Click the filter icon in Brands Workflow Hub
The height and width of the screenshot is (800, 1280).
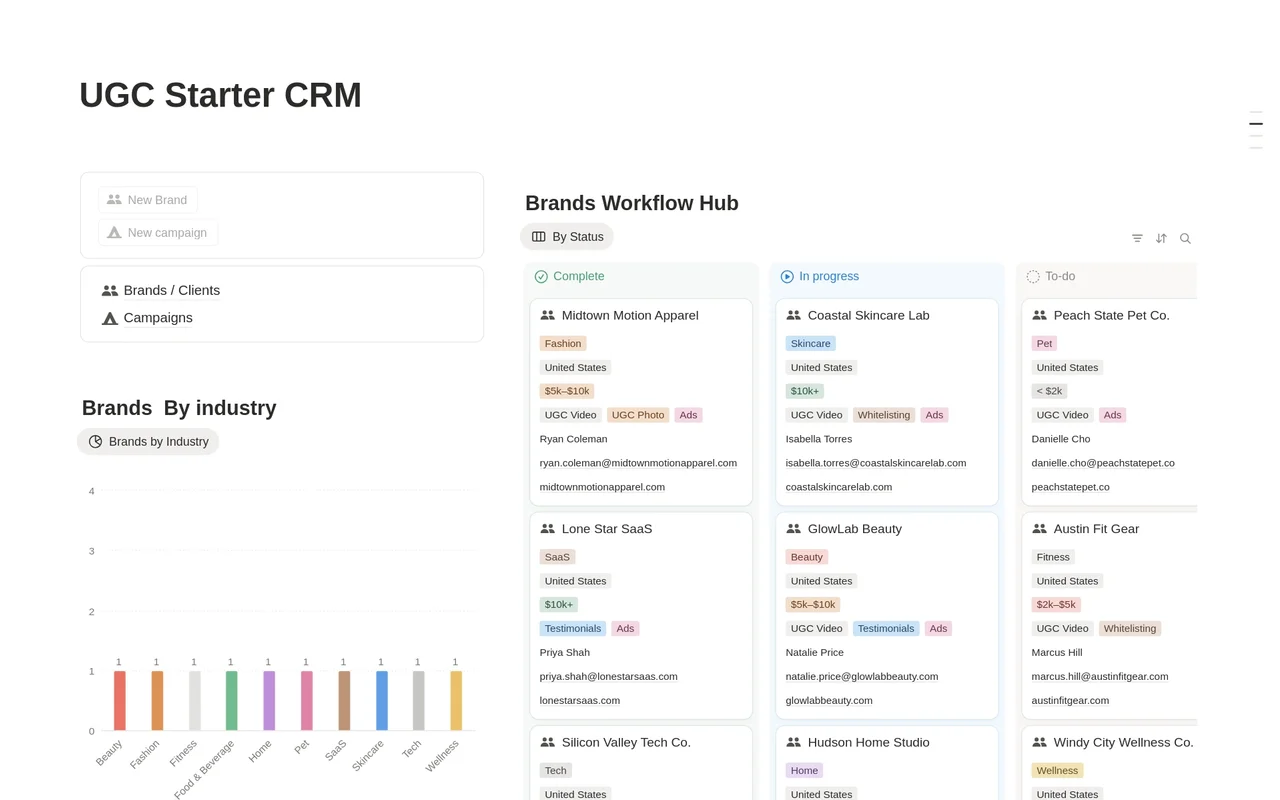(x=1137, y=238)
